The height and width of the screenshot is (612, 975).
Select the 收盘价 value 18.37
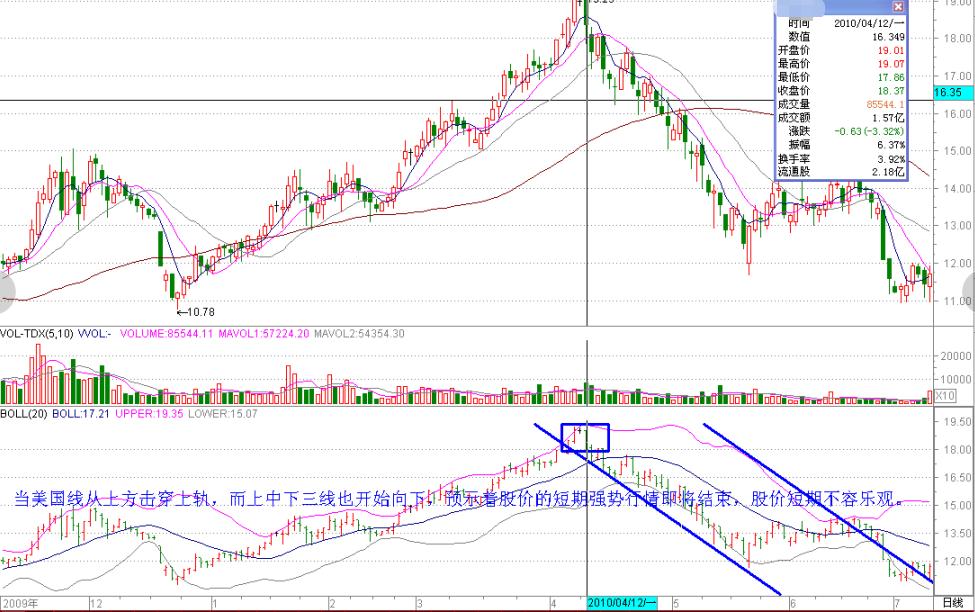(891, 91)
